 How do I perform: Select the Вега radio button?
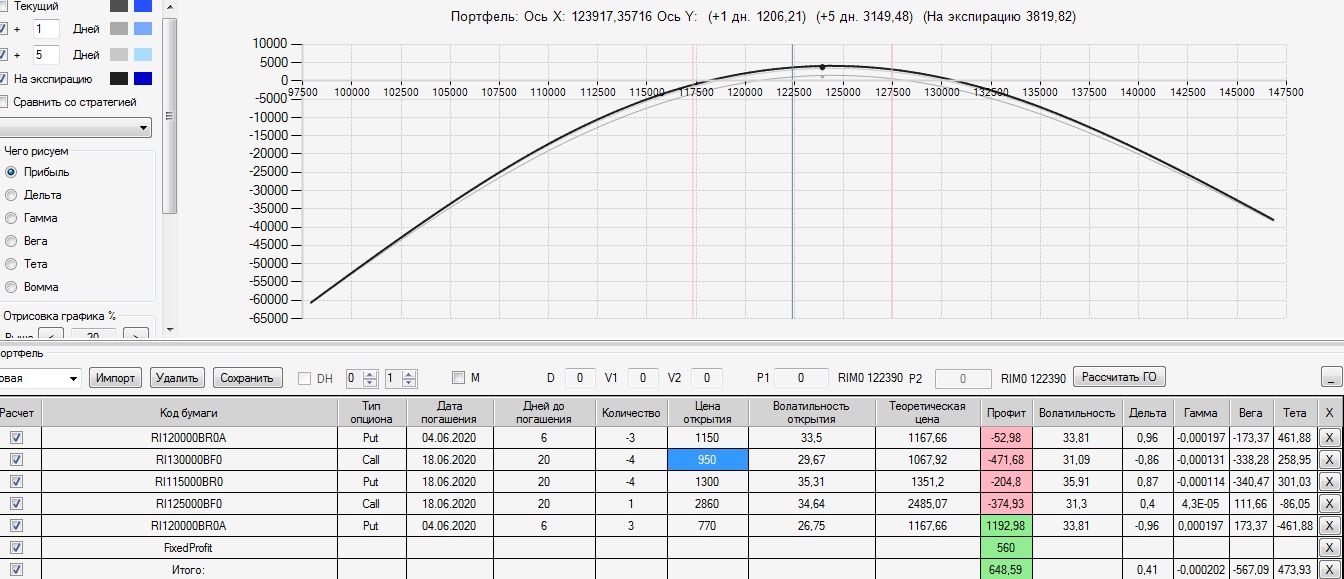click(x=12, y=241)
